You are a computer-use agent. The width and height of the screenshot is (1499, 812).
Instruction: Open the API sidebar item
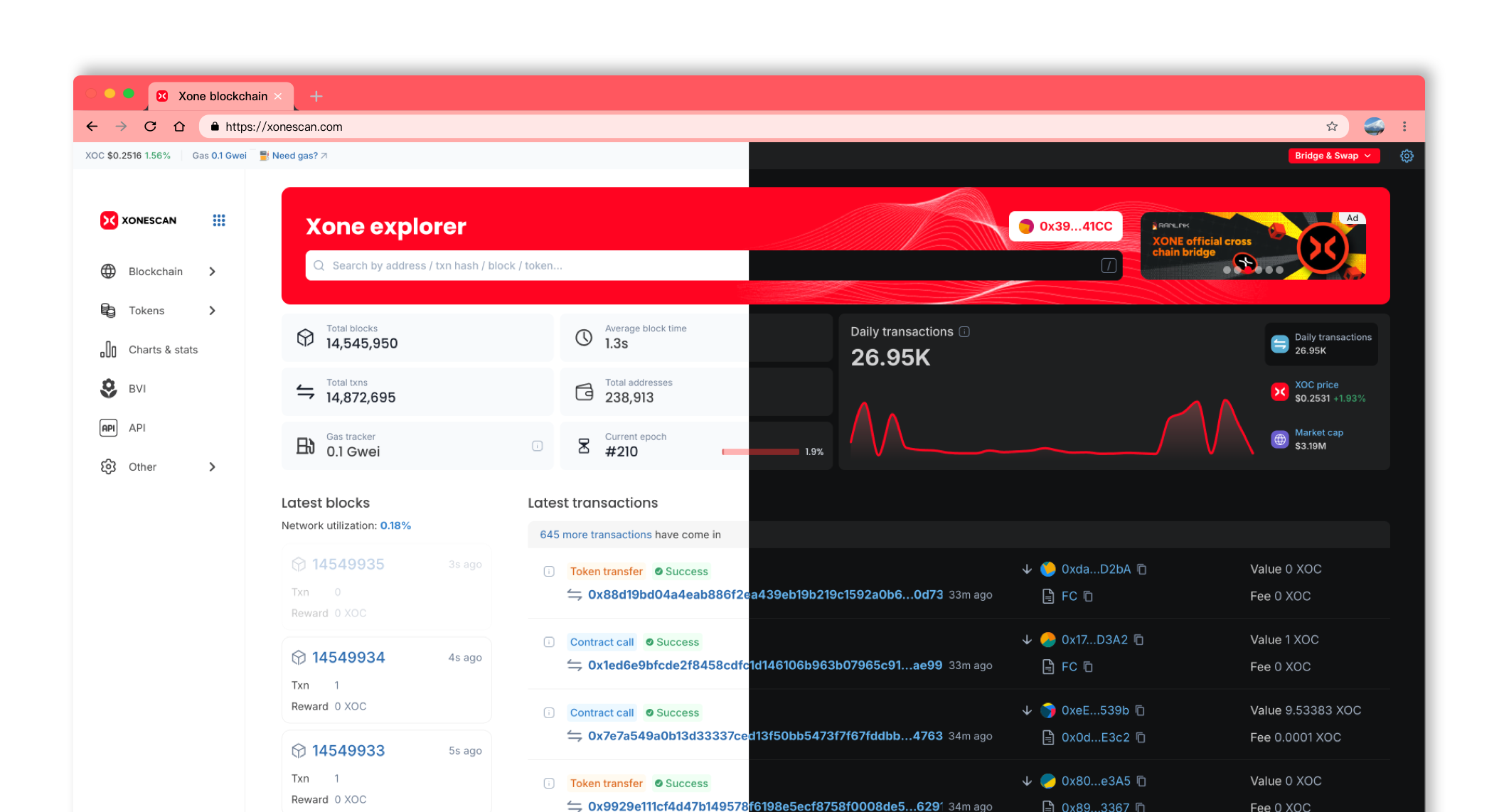[137, 428]
